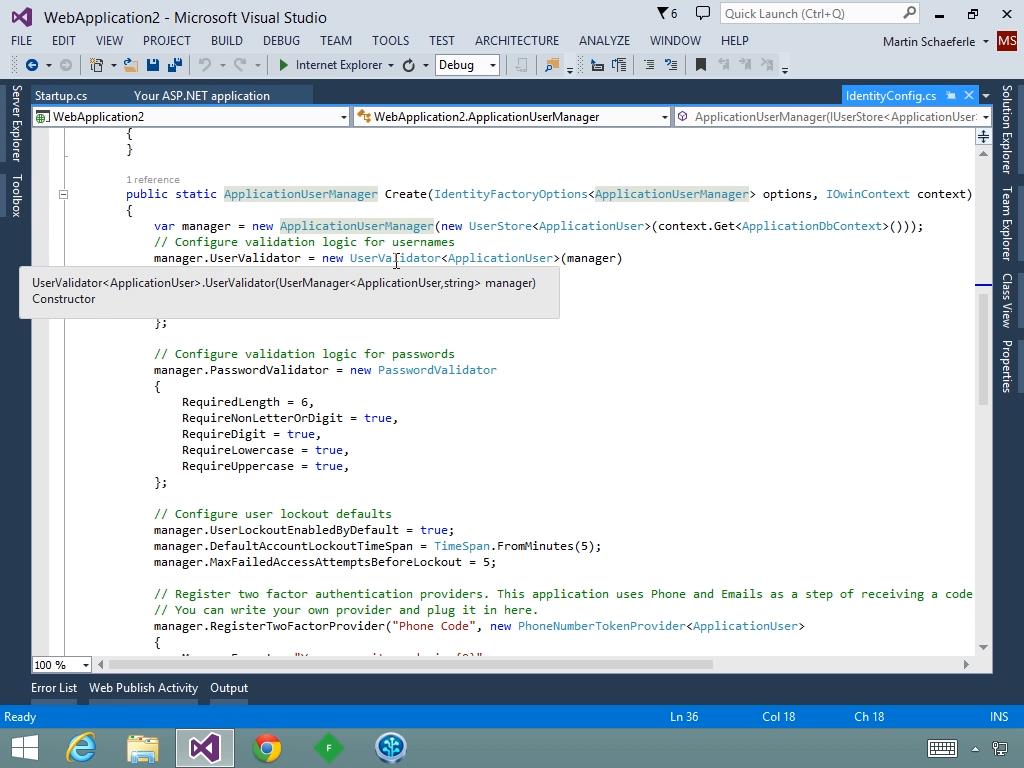Screen dimensions: 1024x768
Task: Click the New Project toolbar icon
Action: [x=97, y=65]
